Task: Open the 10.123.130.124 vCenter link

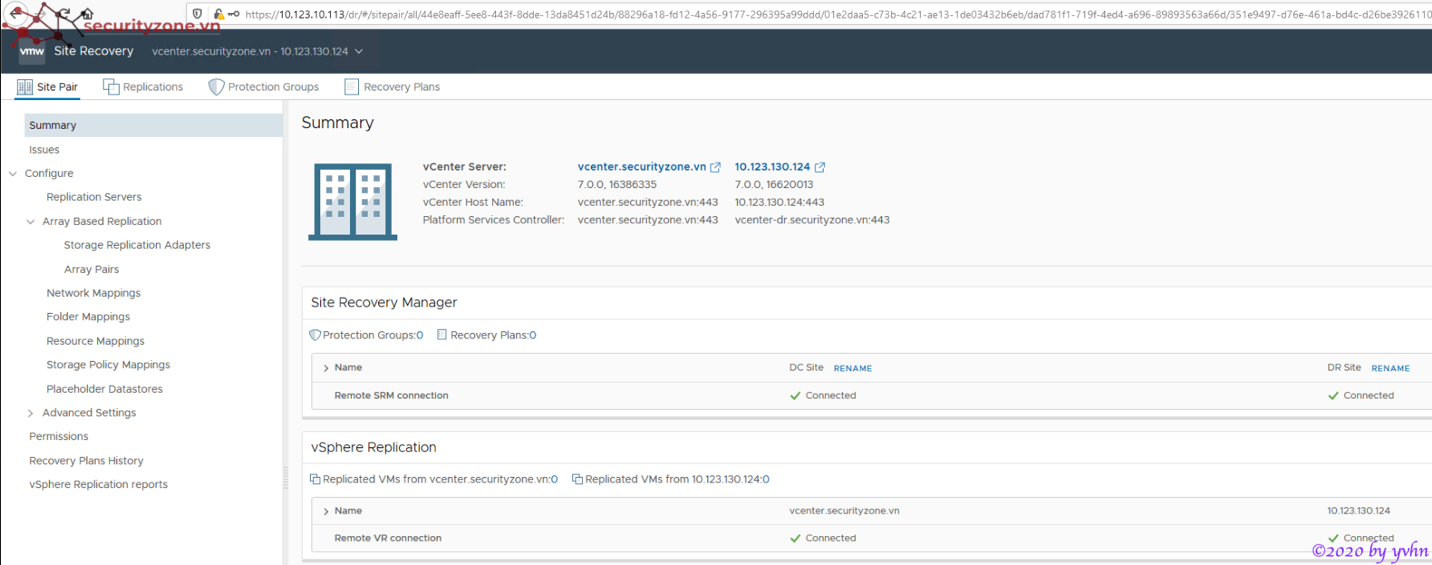Action: click(x=772, y=167)
